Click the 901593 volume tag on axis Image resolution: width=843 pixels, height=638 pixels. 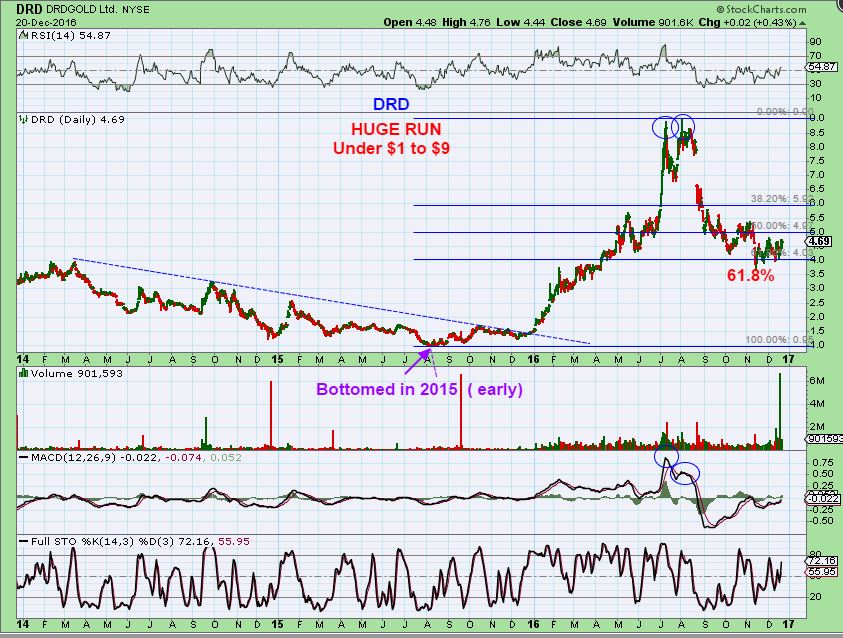(825, 439)
